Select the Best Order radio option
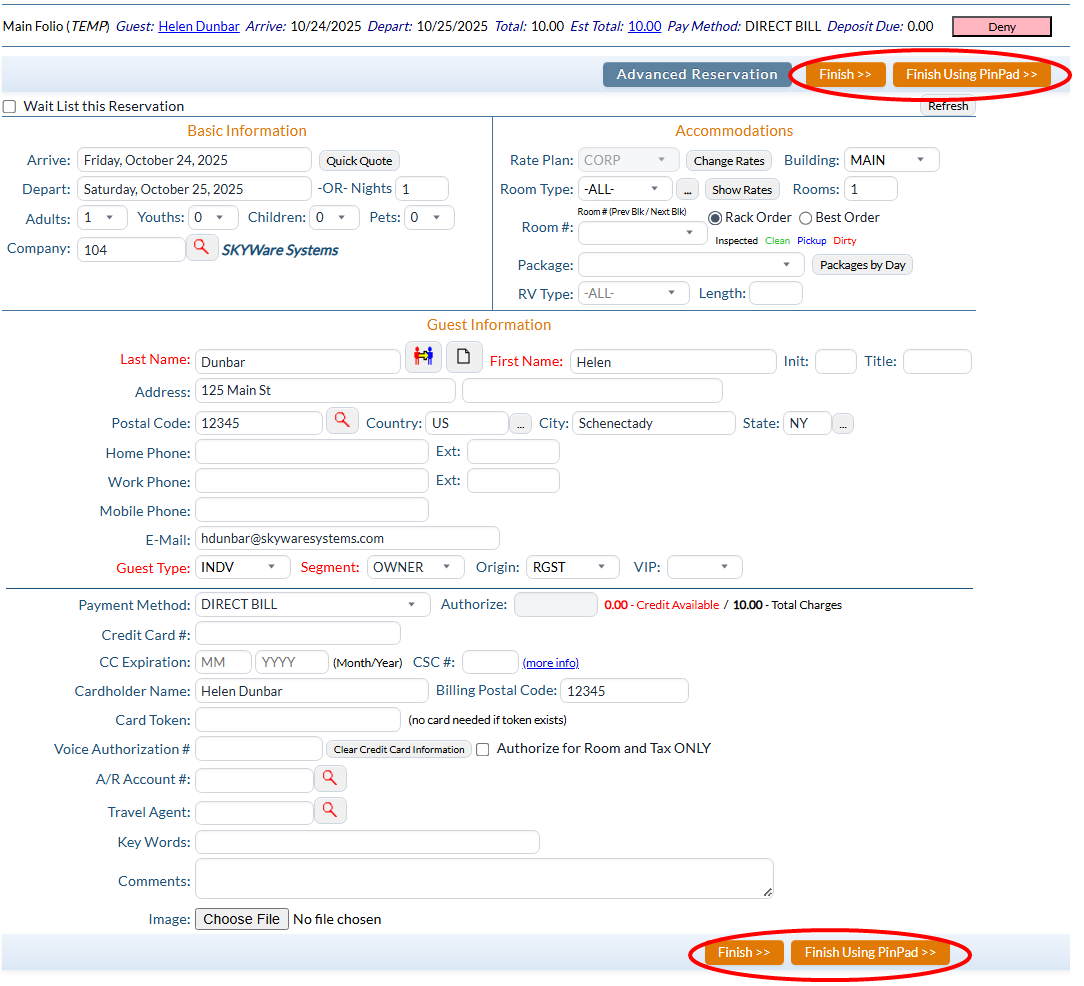1084x986 pixels. point(806,218)
